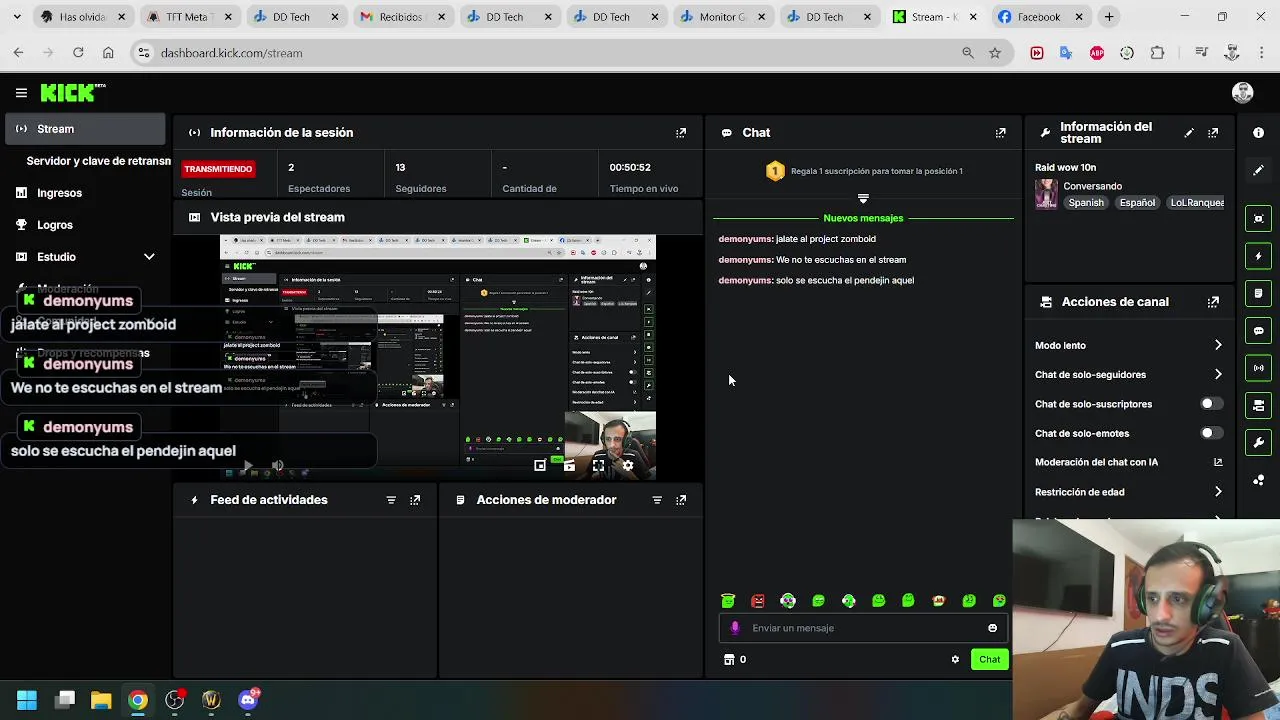Switch to the Facebook browser tab
Image resolution: width=1280 pixels, height=720 pixels.
click(1040, 17)
